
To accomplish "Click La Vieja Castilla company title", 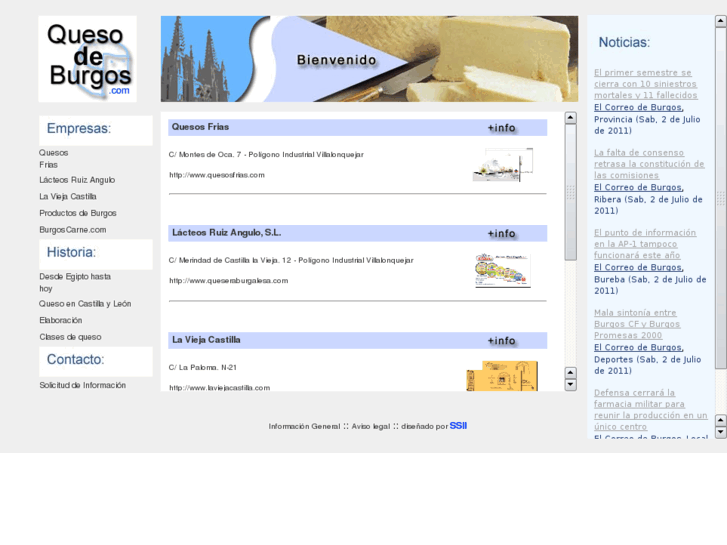I will (206, 340).
